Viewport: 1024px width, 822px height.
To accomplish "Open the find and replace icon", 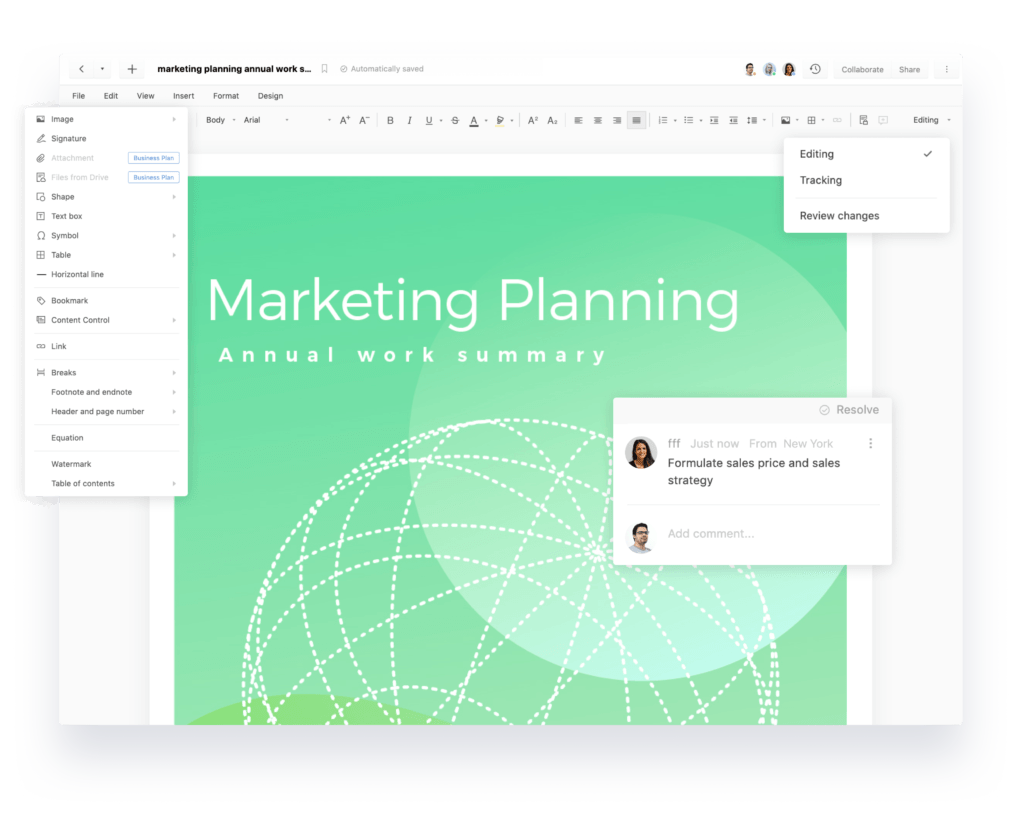I will coord(863,120).
